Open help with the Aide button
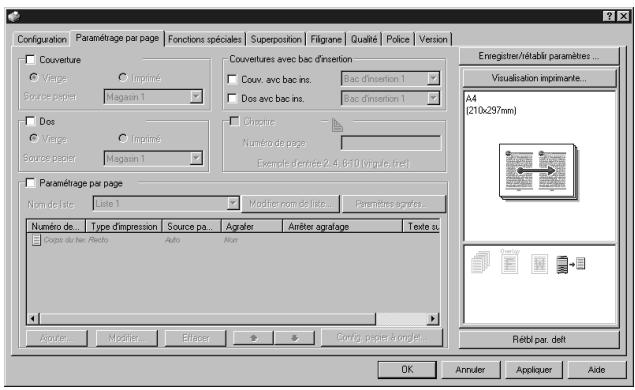The image size is (635, 390). [597, 369]
